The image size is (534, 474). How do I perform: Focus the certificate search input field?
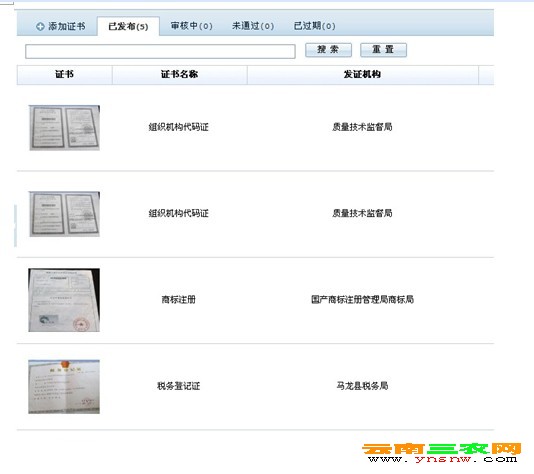point(160,51)
